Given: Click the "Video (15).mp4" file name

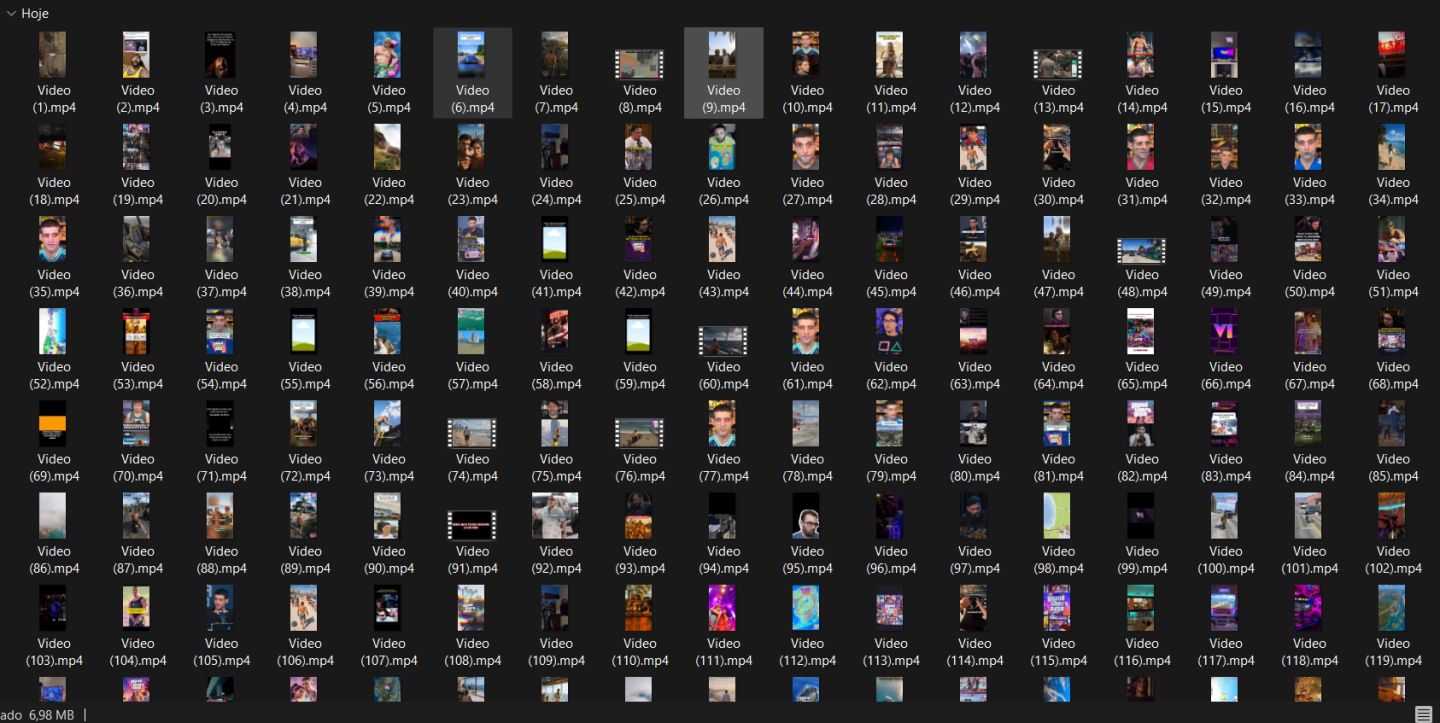Looking at the screenshot, I should (1225, 99).
